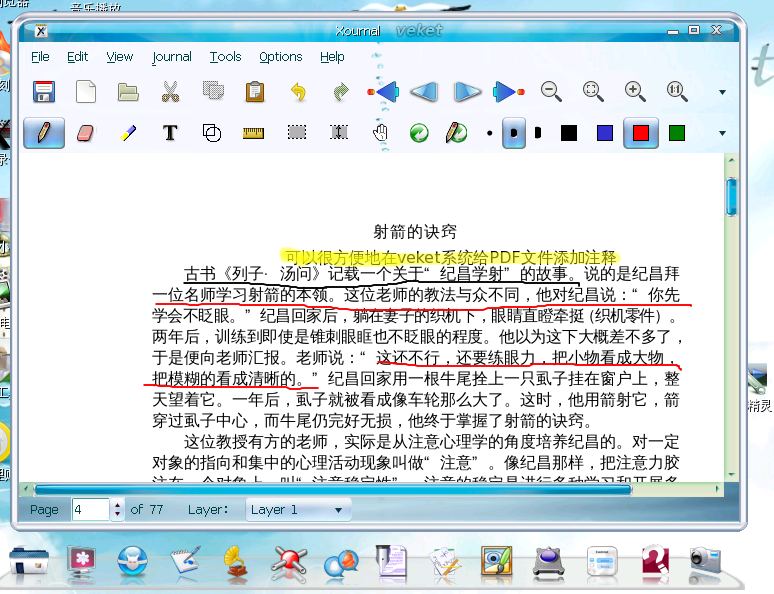This screenshot has width=774, height=594.
Task: Select the Text tool
Action: 170,133
